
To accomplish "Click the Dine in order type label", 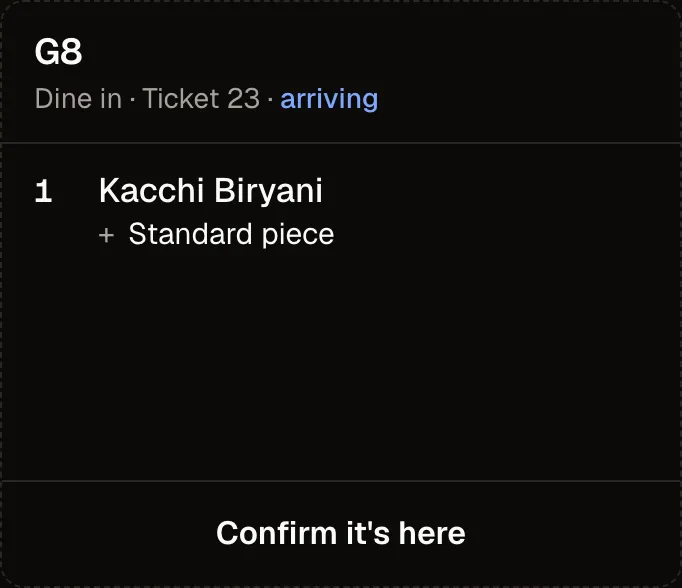I will click(x=78, y=99).
